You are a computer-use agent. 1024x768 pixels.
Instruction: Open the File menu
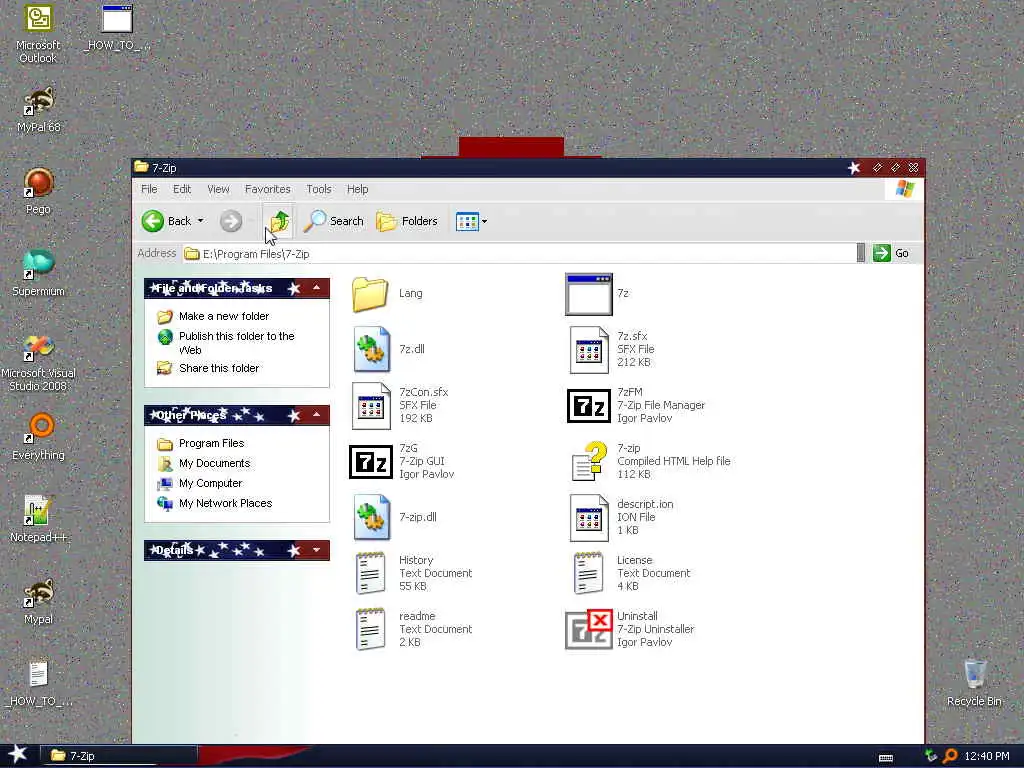(x=149, y=189)
